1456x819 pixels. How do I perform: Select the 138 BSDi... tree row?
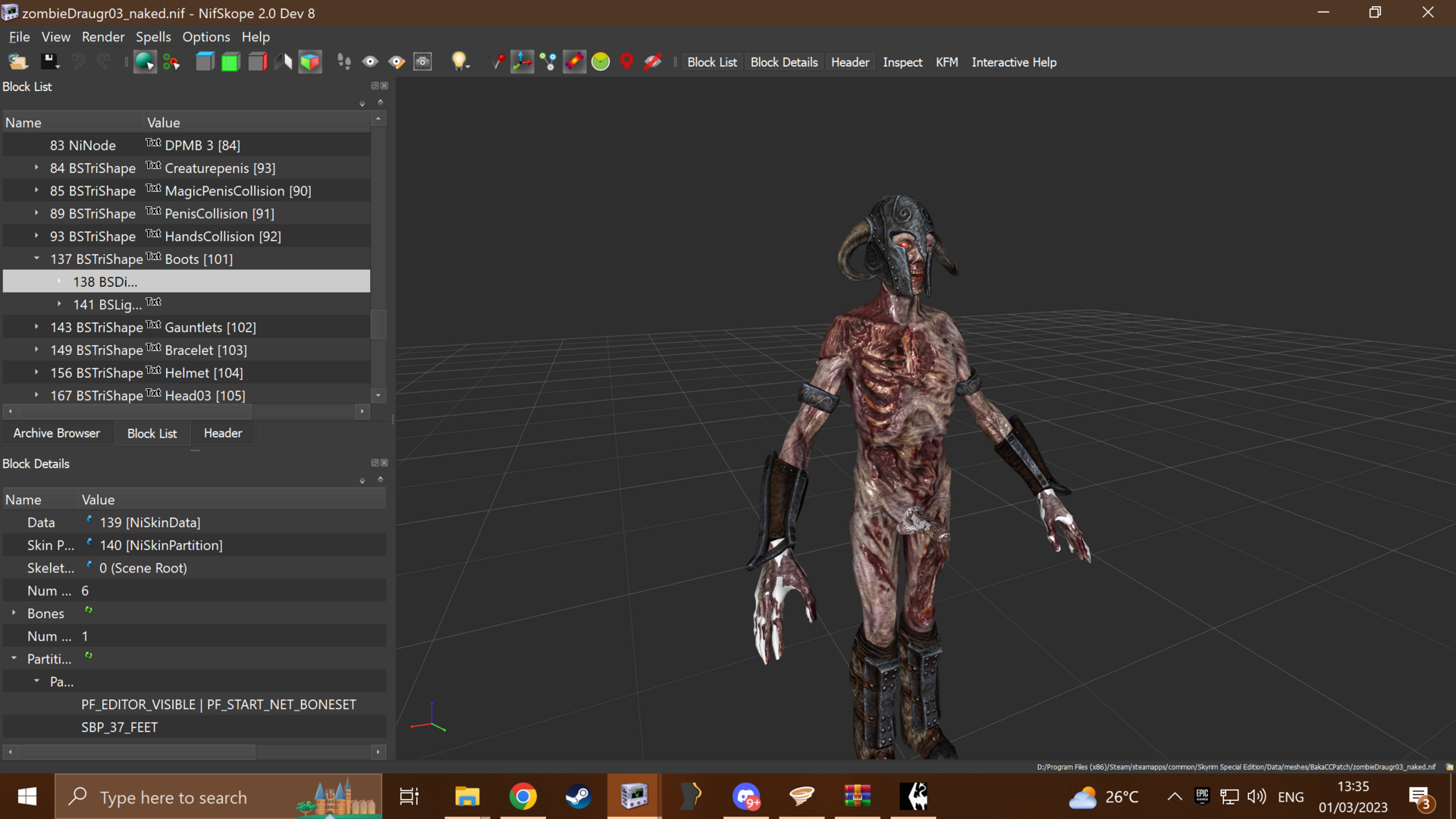tap(187, 281)
